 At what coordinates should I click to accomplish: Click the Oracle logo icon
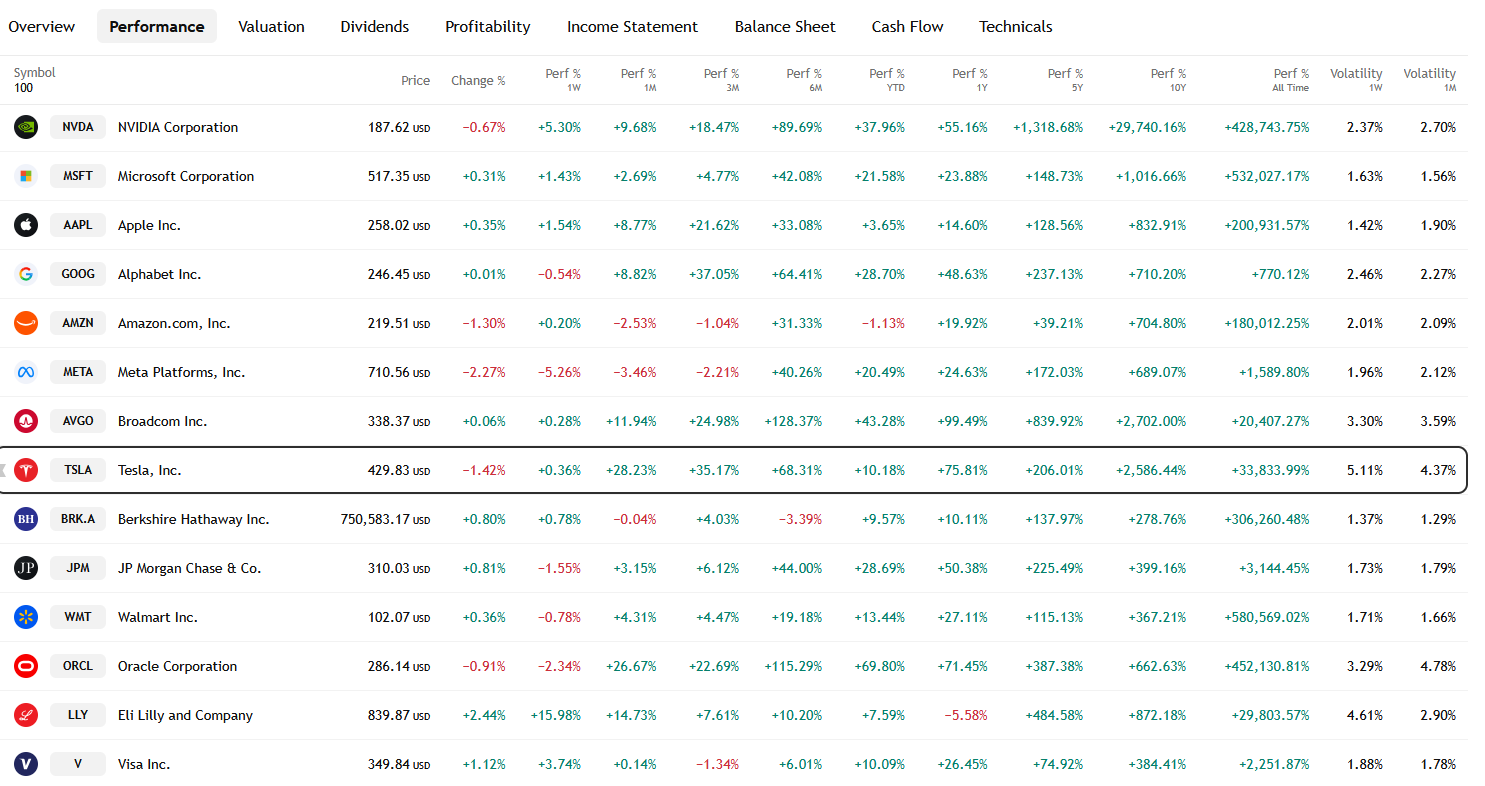click(x=26, y=666)
